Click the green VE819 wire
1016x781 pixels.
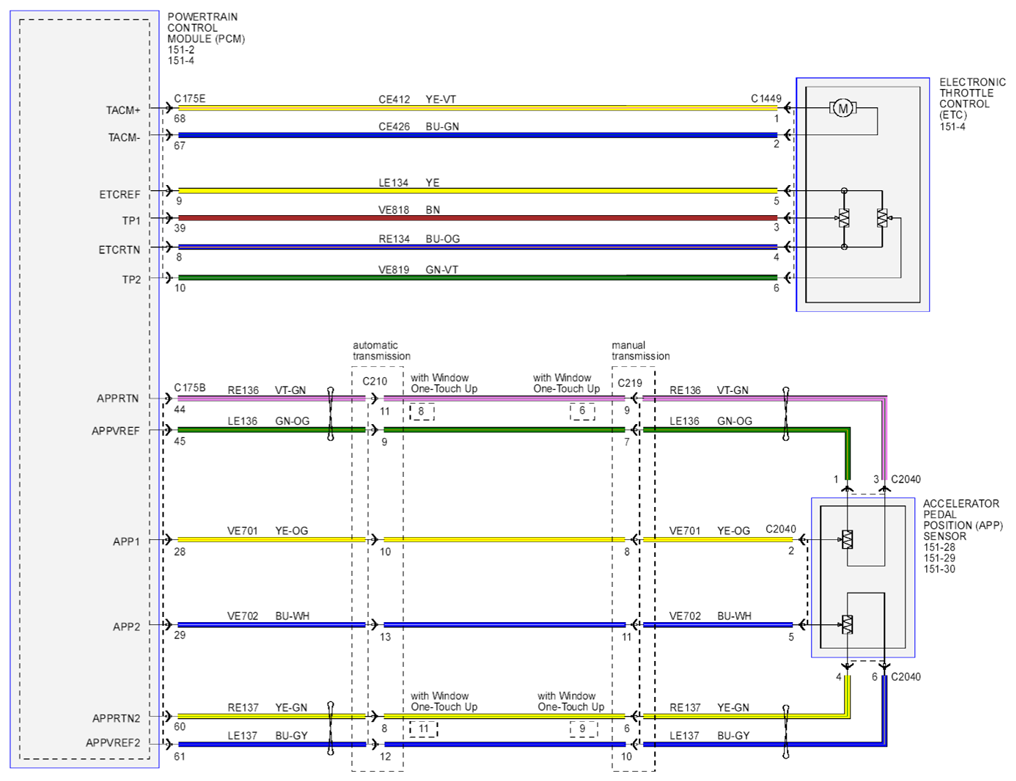coord(478,278)
